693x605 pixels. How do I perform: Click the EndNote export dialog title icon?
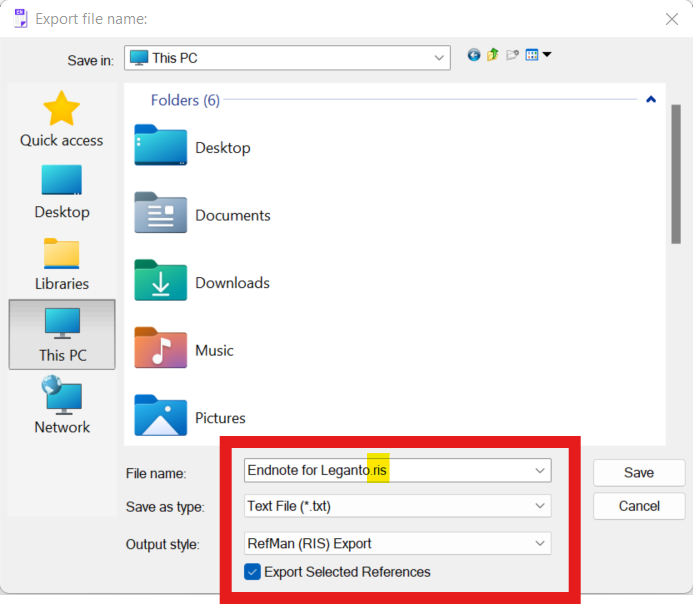pos(20,19)
